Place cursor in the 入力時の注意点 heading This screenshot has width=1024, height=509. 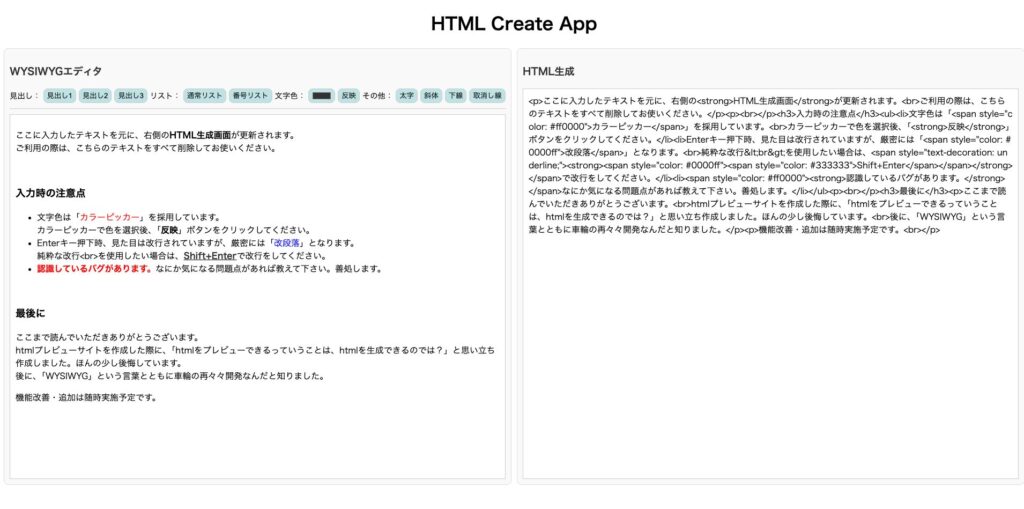coord(50,192)
